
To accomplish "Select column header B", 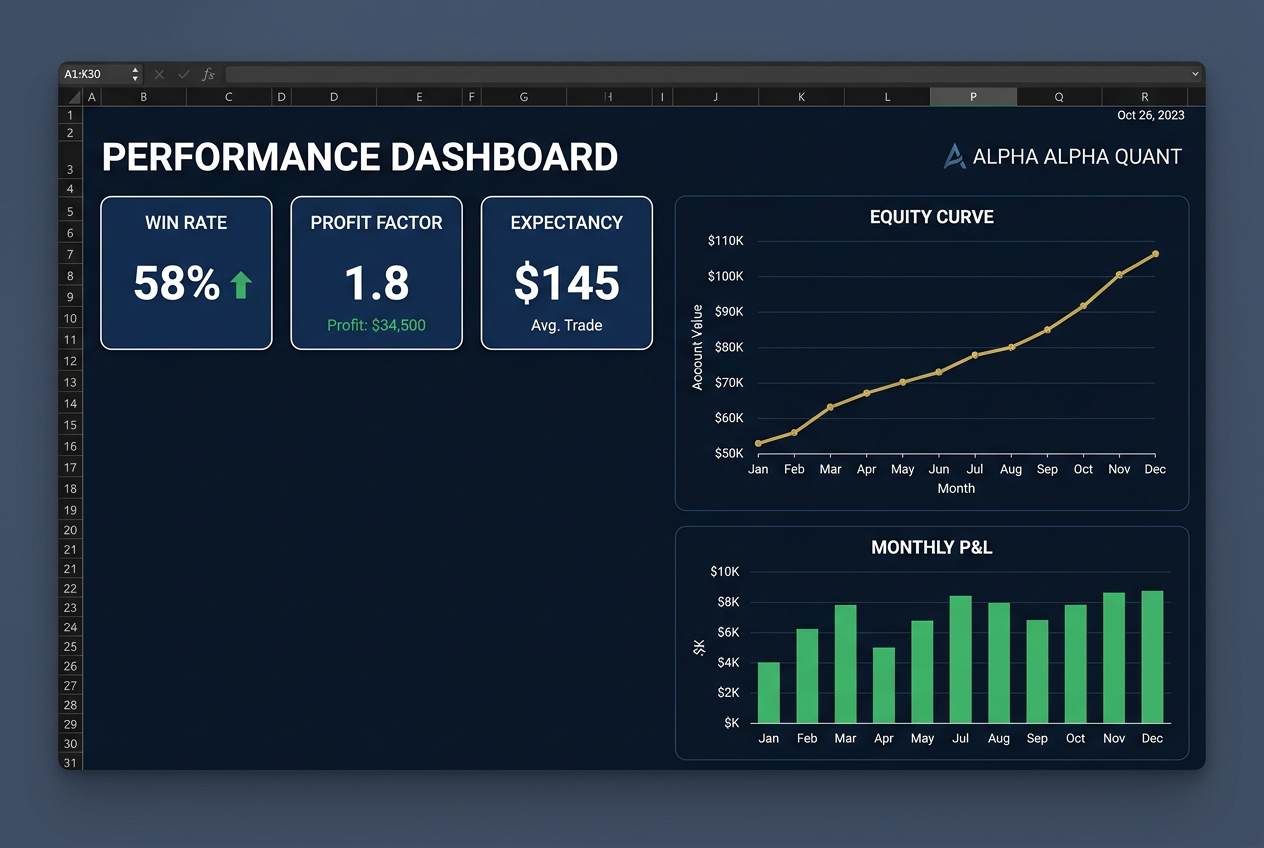I will [143, 97].
